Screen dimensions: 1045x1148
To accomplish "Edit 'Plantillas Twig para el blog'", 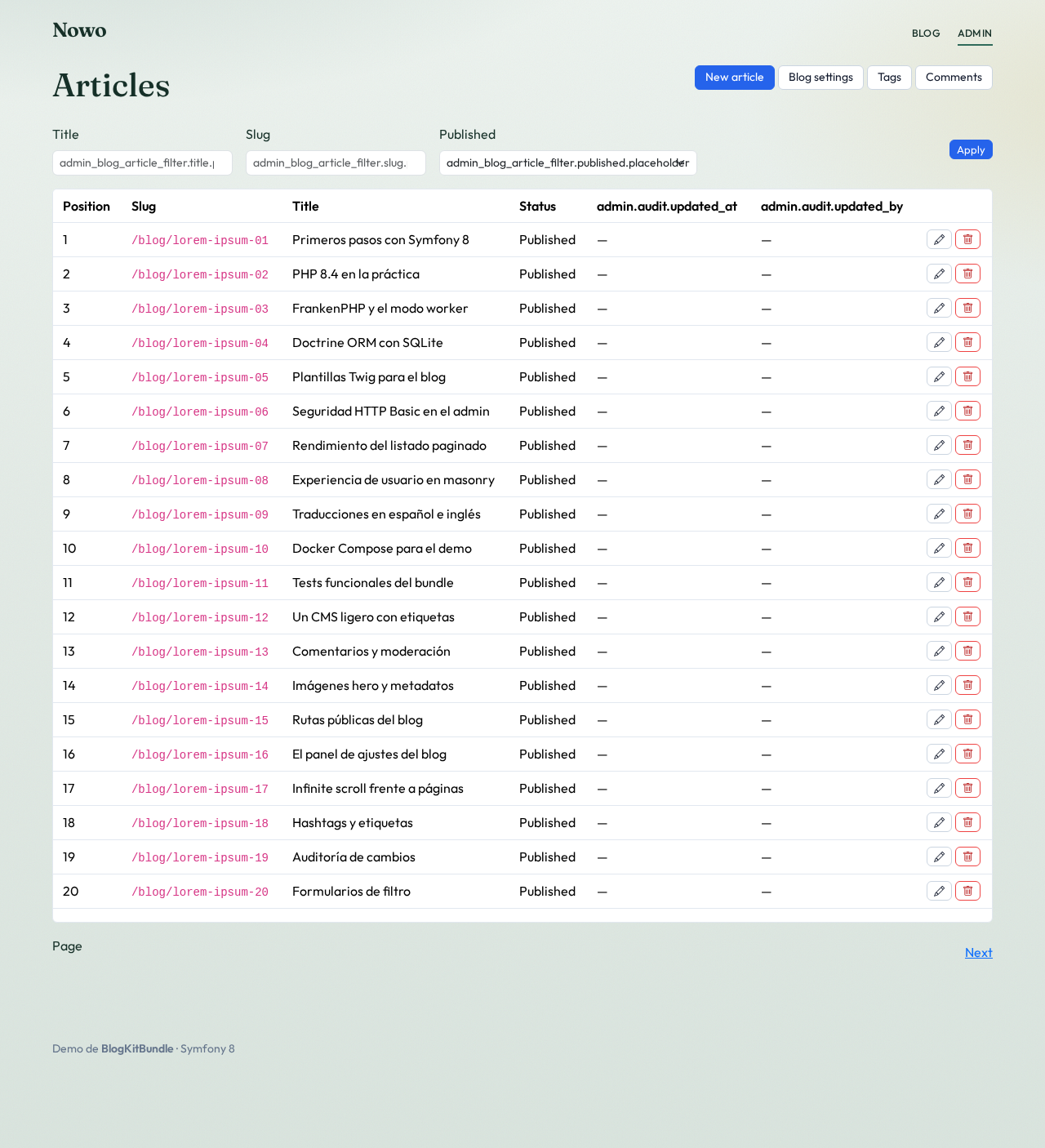I will pos(939,376).
